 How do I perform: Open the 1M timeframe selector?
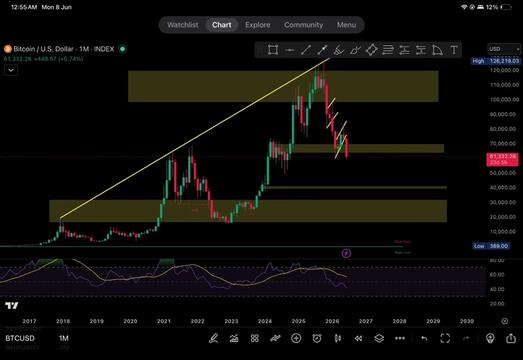pos(64,338)
